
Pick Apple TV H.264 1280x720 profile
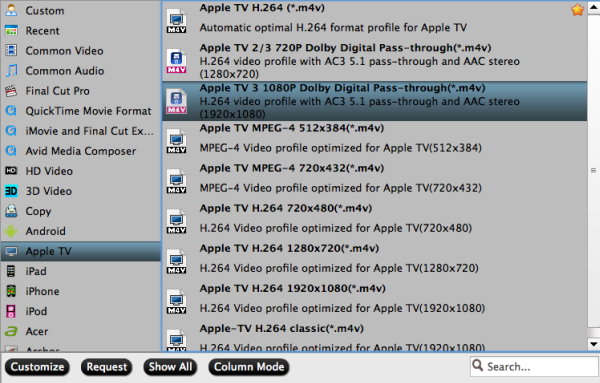click(x=375, y=258)
